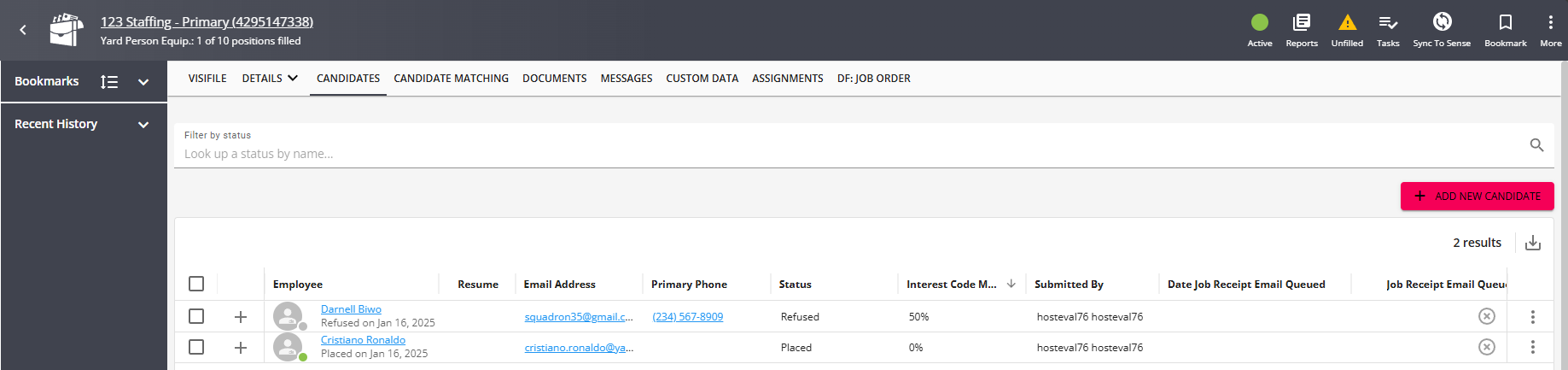Click the Tasks checklist icon

[1388, 23]
